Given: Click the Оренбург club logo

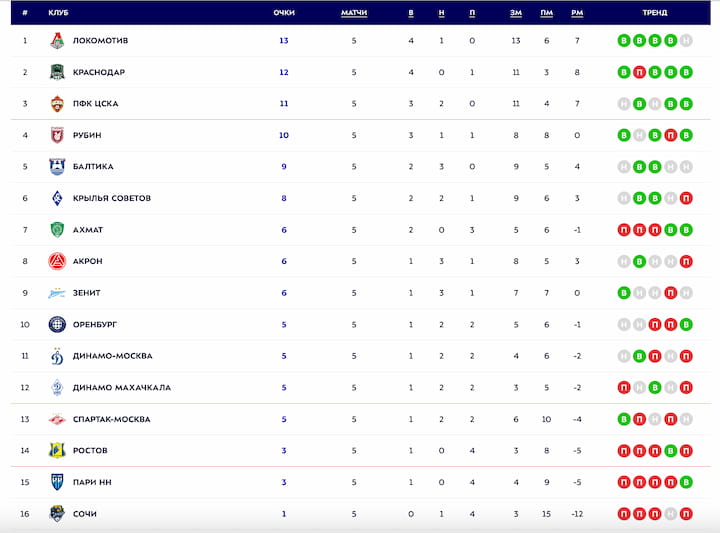Looking at the screenshot, I should tap(57, 325).
